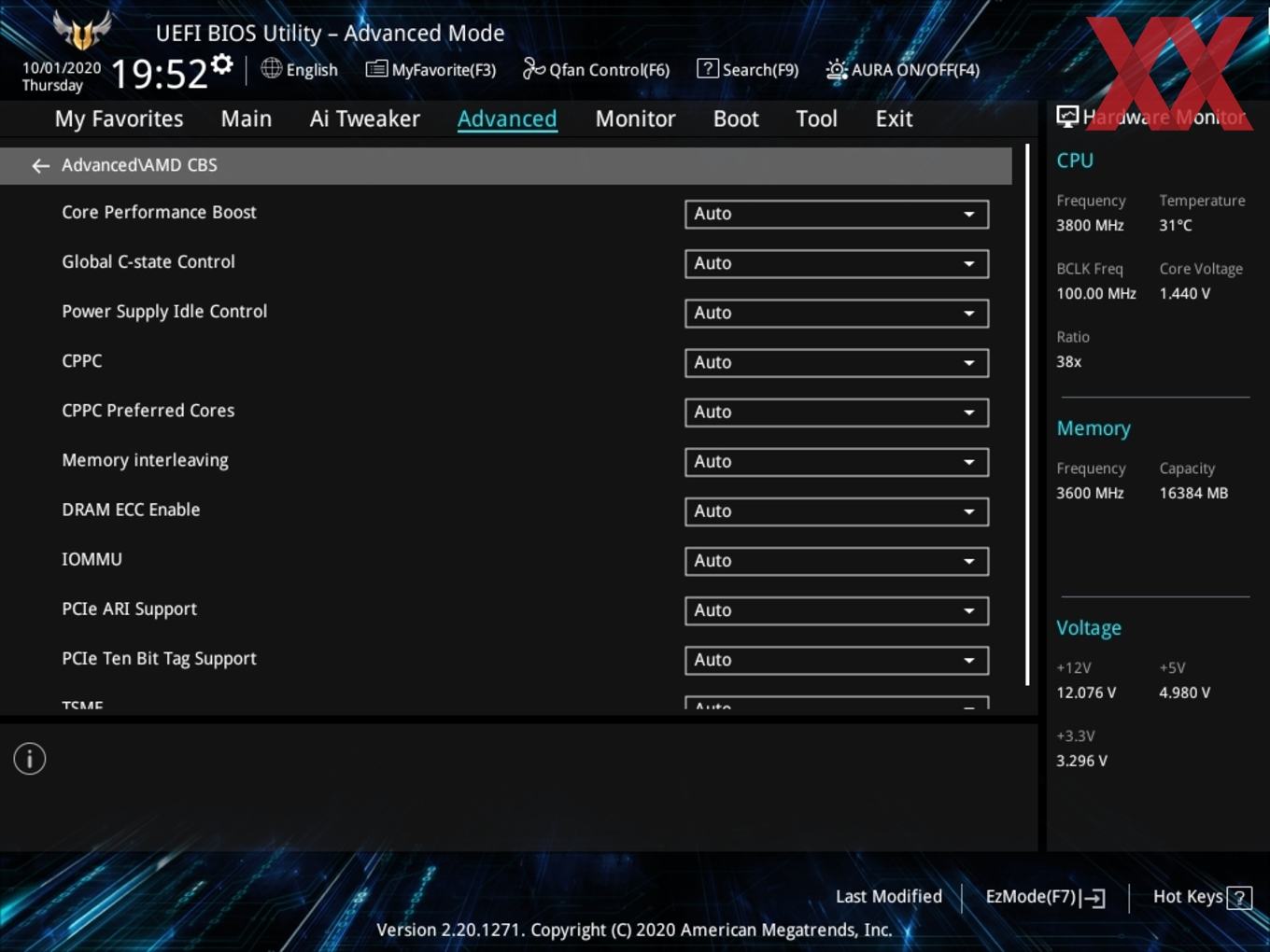Click Last Modified button
Viewport: 1270px width, 952px height.
(889, 897)
